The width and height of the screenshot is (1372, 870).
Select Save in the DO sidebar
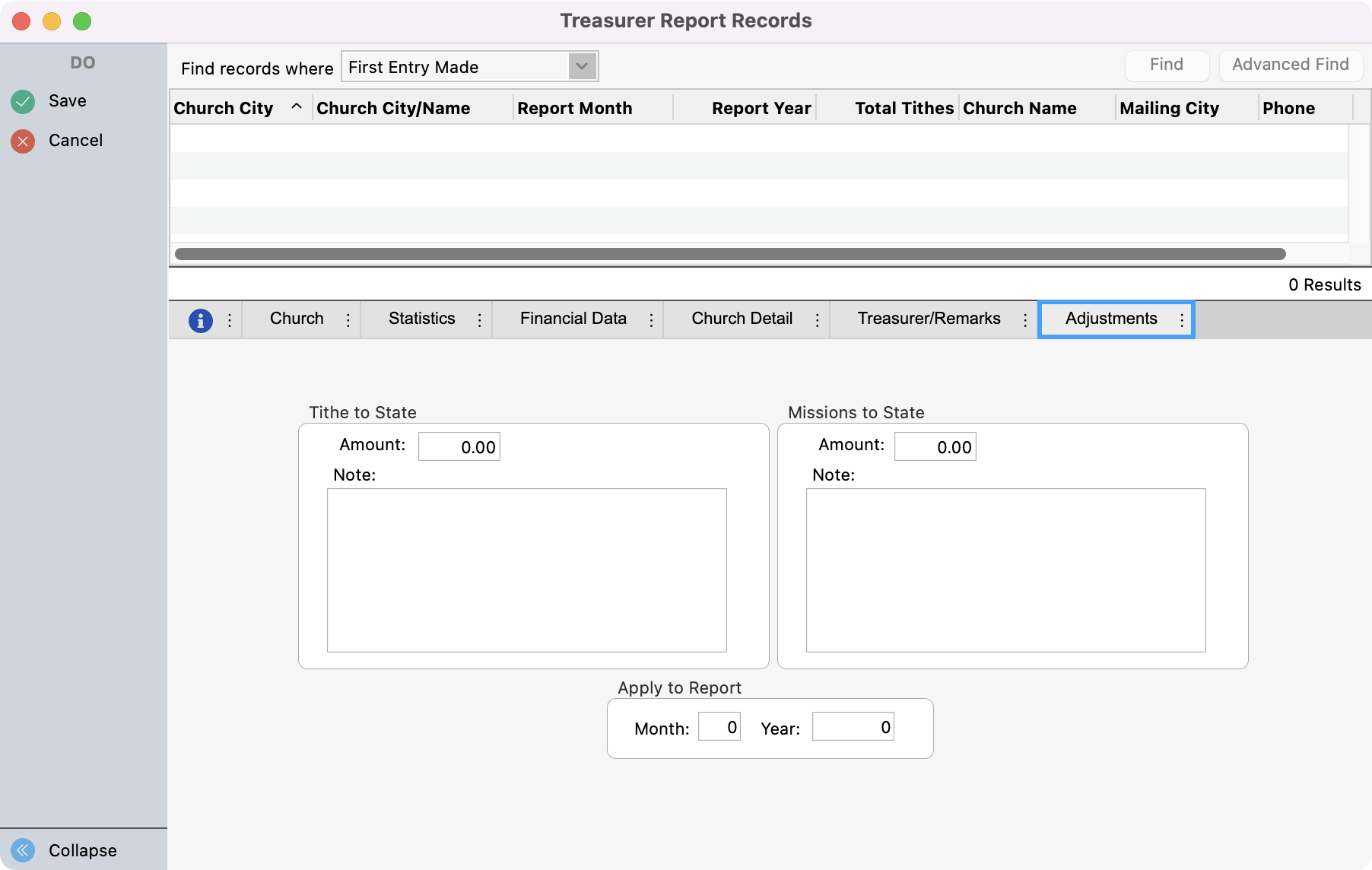tap(67, 100)
